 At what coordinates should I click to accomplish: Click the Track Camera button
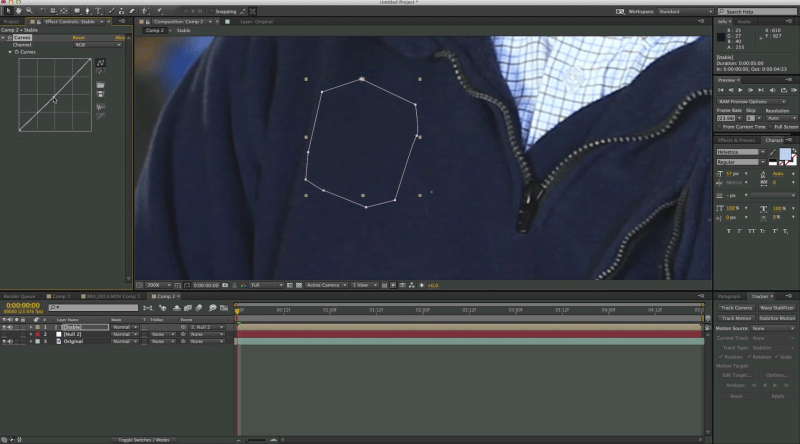[x=736, y=308]
